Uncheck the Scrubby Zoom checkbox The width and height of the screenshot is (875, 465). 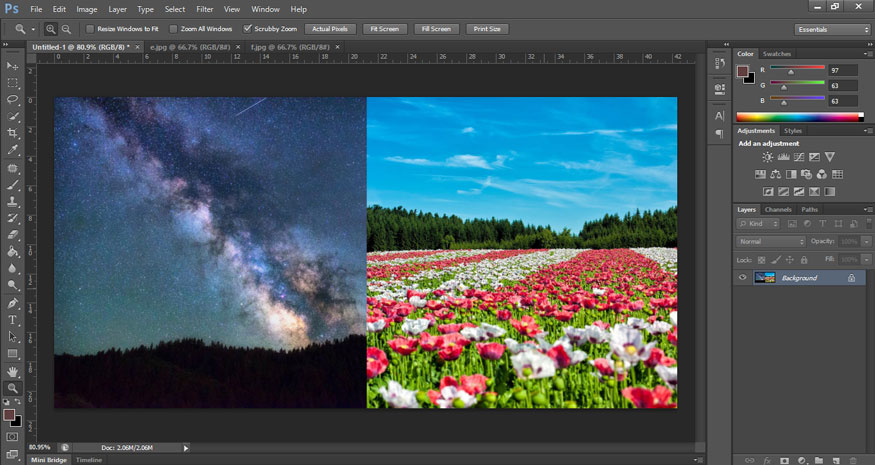[x=248, y=29]
